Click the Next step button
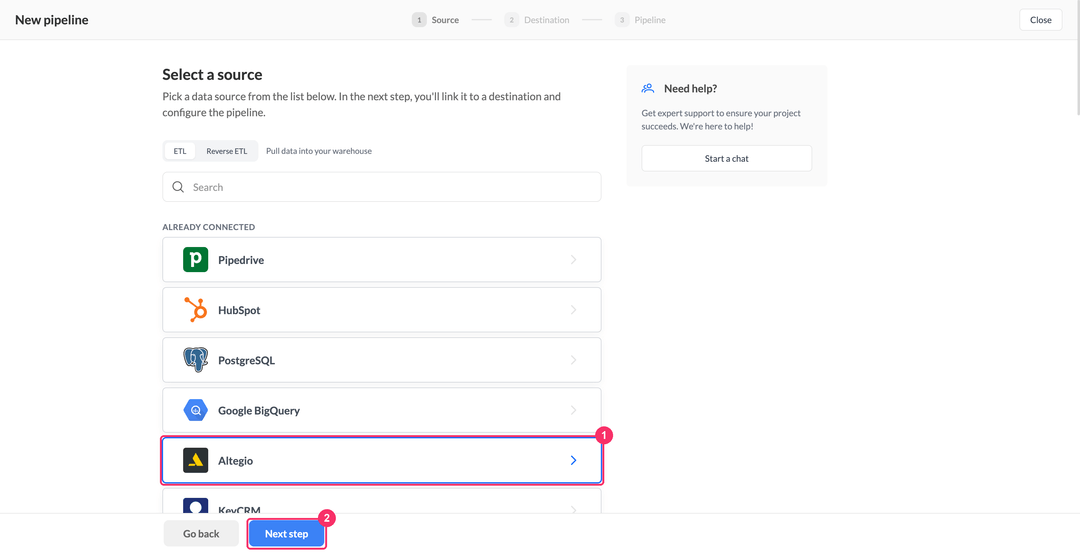The image size is (1080, 553). [x=287, y=534]
